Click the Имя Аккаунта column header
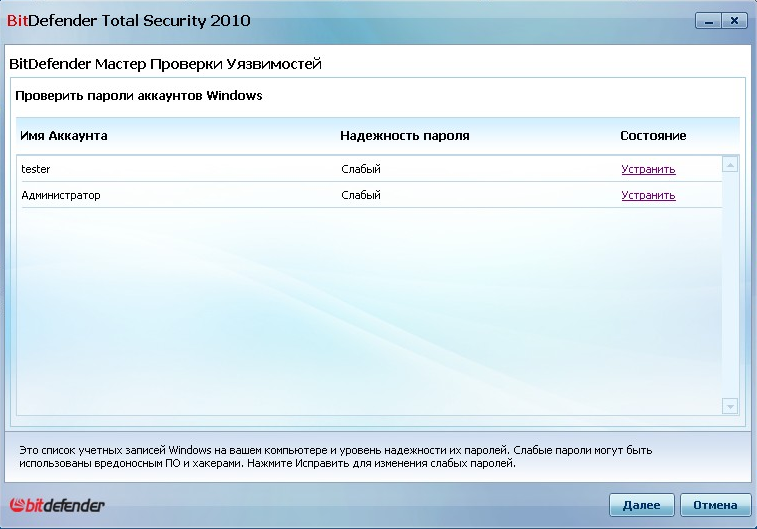757x529 pixels. [64, 136]
